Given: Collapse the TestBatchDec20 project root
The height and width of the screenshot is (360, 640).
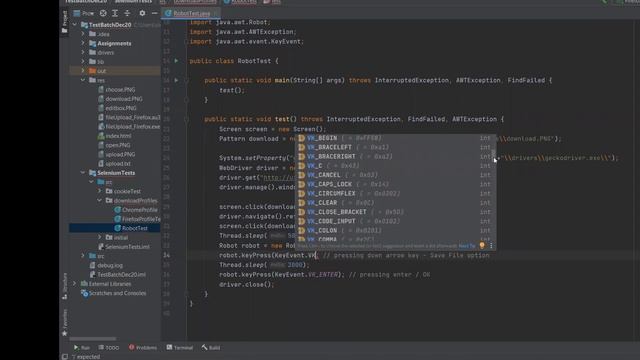Looking at the screenshot, I should 74,25.
